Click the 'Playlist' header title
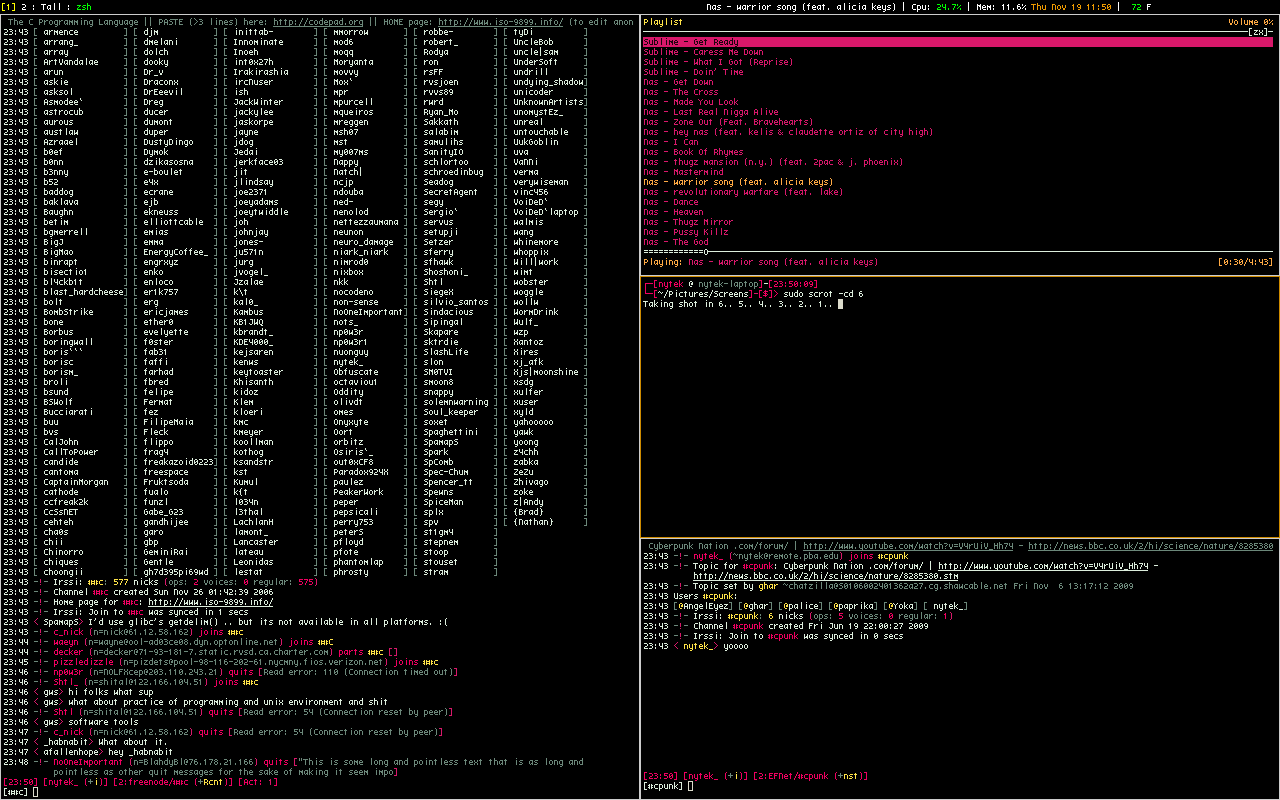Image resolution: width=1280 pixels, height=800 pixels. click(x=663, y=22)
